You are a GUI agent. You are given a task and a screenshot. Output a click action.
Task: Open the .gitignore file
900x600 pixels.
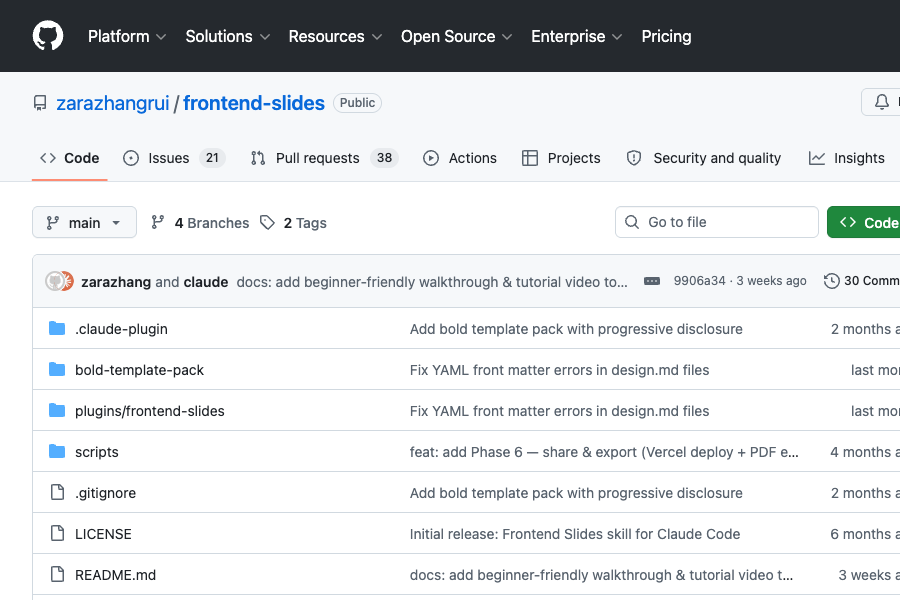(106, 493)
